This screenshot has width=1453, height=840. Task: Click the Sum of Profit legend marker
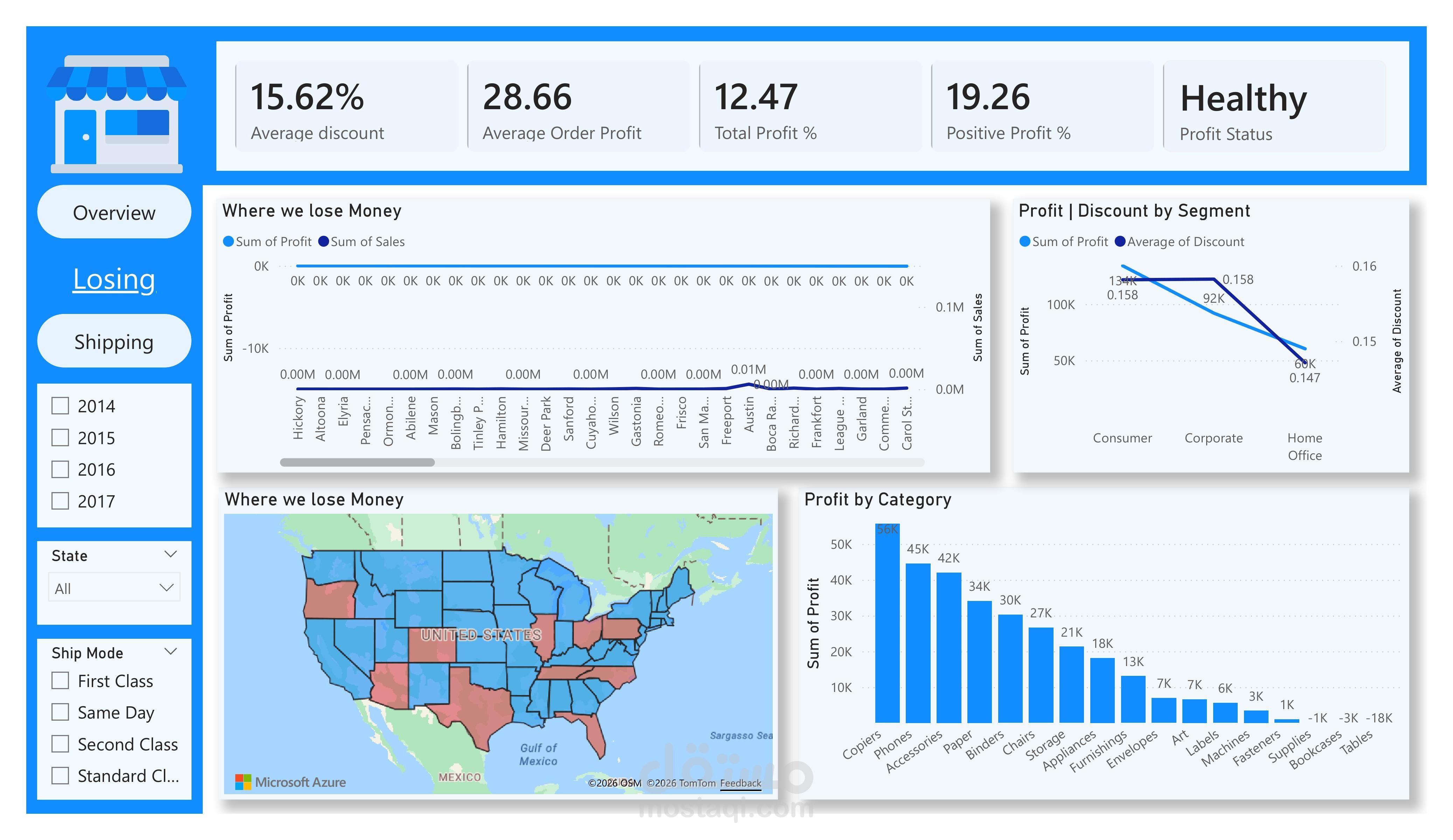228,241
